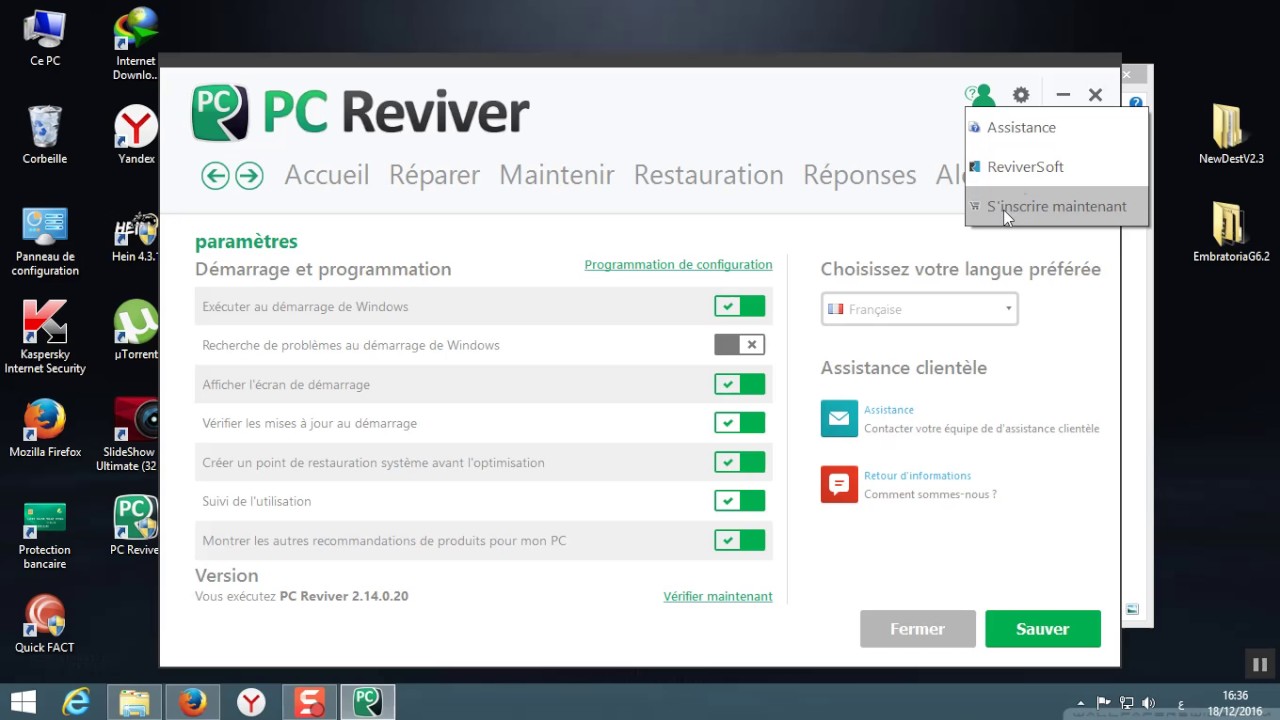Image resolution: width=1280 pixels, height=720 pixels.
Task: Click the Retour d'informations feedback icon
Action: (x=839, y=484)
